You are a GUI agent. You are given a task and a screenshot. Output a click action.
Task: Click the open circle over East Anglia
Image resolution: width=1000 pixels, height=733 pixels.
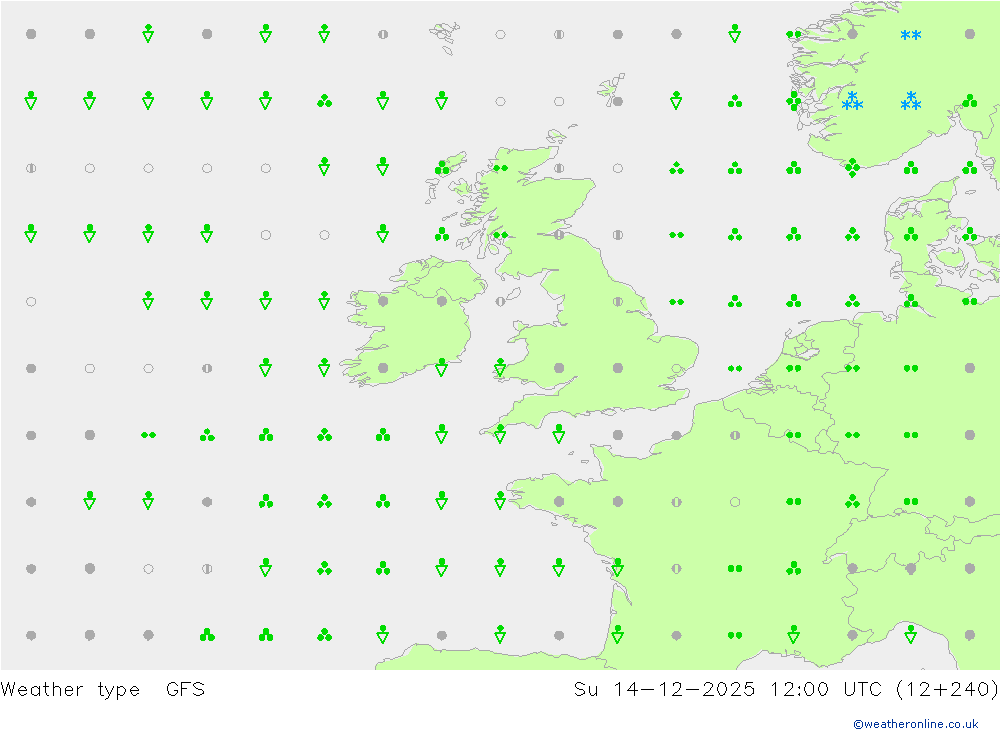[677, 368]
